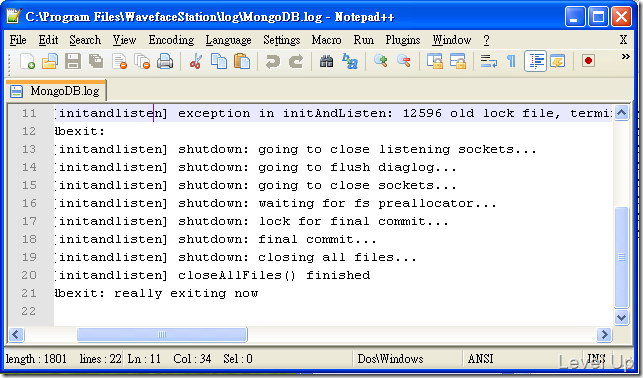Screen dimensions: 643x378
Task: Click line number 16 in the margin
Action: tap(29, 203)
